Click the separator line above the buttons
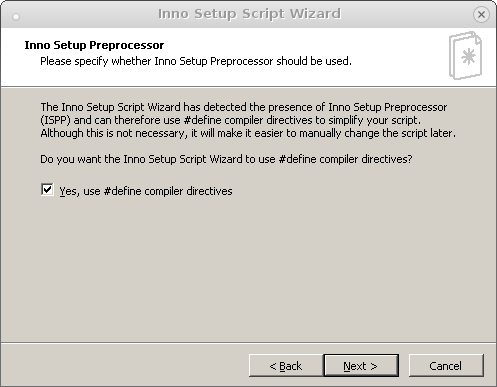 (x=248, y=342)
